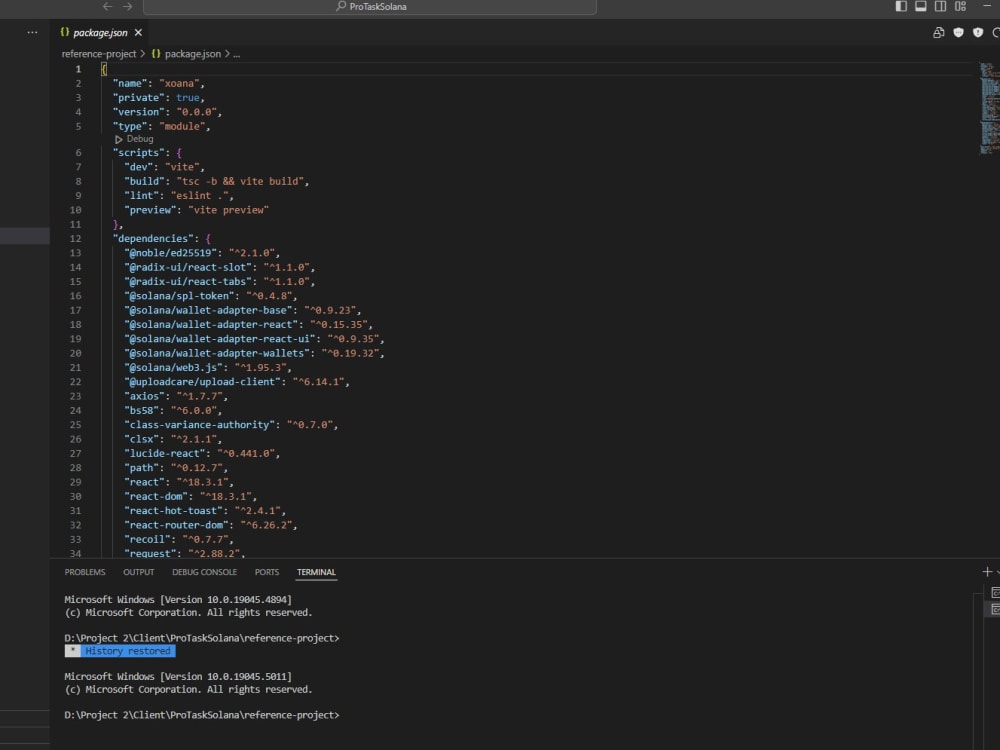Click the "private": true line
Screen dimensions: 1000x750
point(159,98)
